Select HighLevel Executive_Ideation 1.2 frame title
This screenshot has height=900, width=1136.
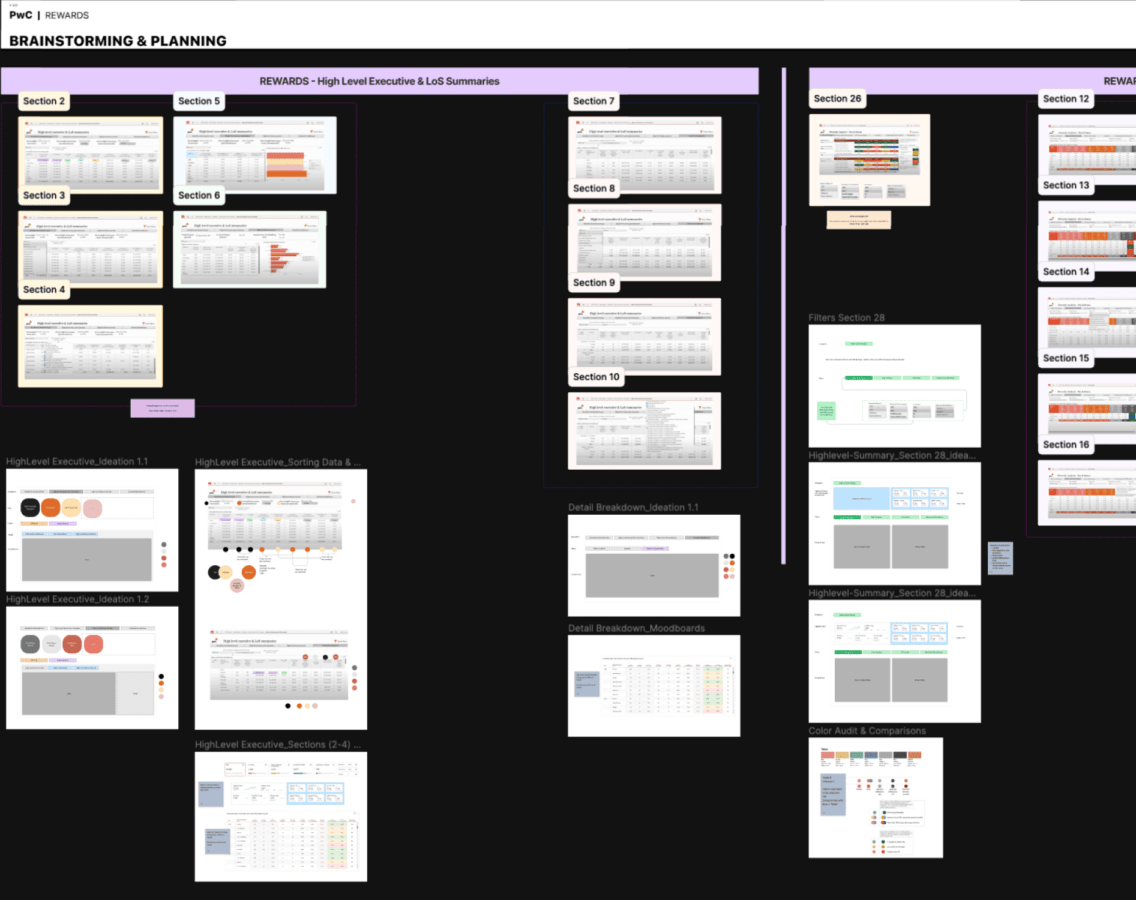click(77, 599)
